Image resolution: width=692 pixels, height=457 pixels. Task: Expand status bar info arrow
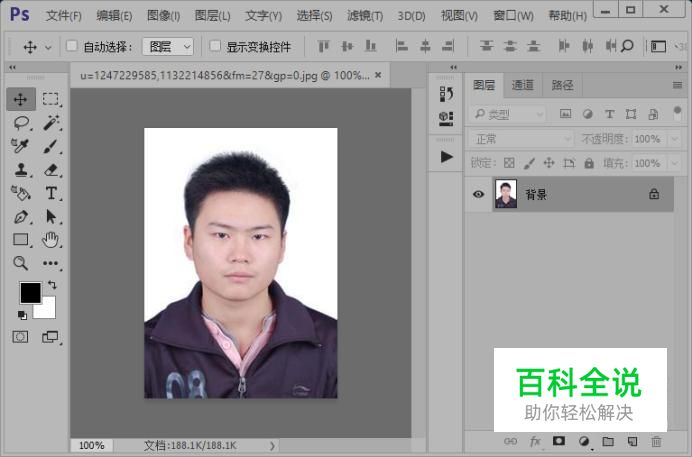[x=272, y=446]
